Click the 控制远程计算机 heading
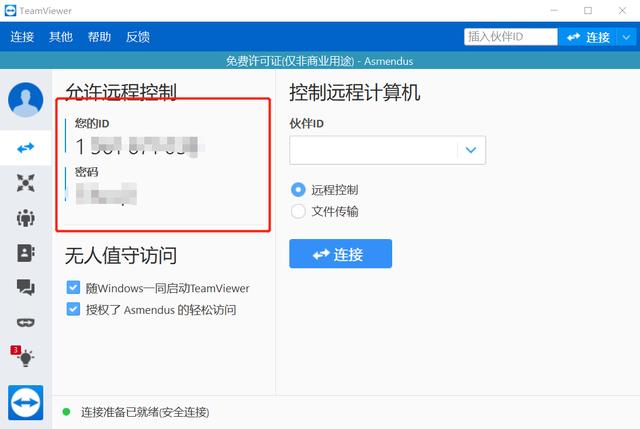This screenshot has width=640, height=429. [355, 92]
